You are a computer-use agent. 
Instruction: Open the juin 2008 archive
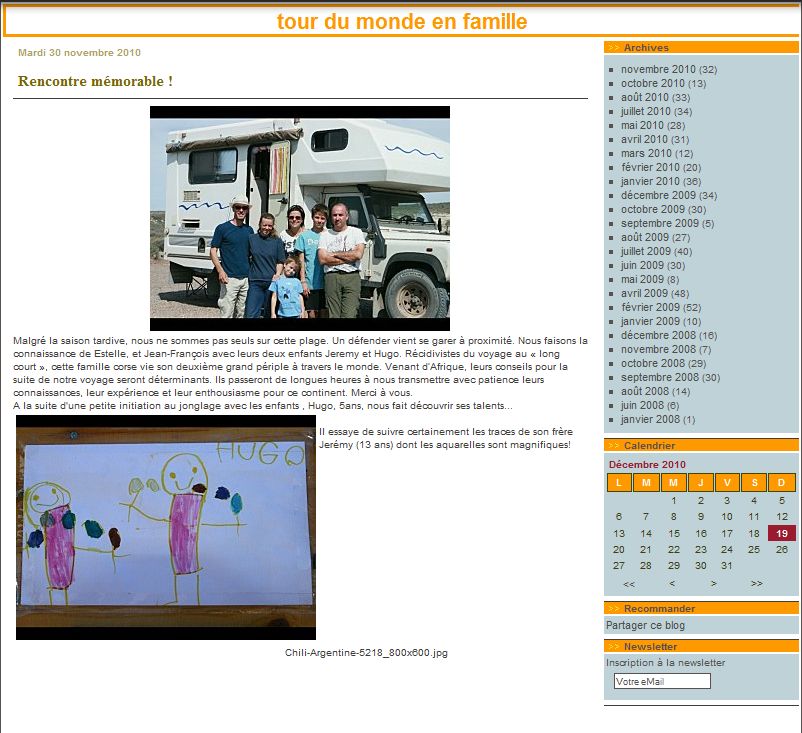tap(643, 406)
